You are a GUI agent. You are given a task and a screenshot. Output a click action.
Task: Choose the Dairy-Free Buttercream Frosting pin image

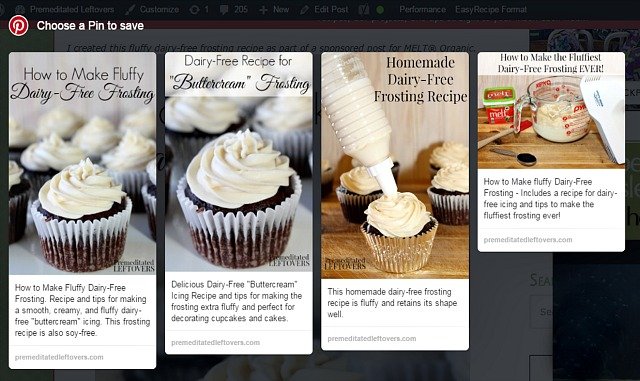239,162
